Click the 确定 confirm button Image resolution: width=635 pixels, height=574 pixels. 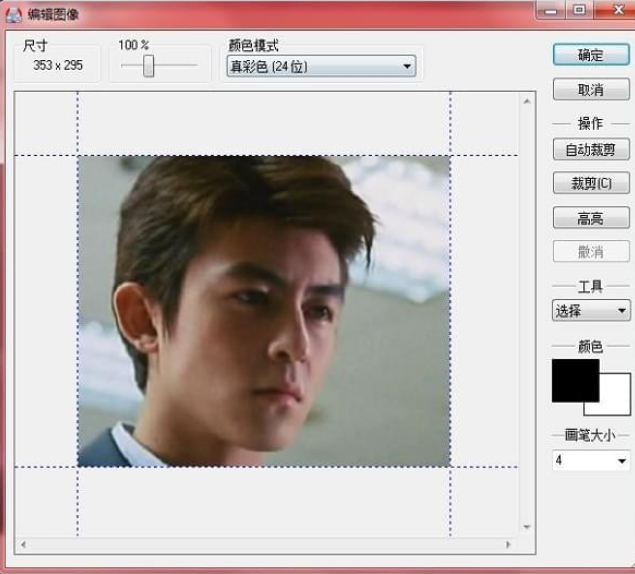591,55
